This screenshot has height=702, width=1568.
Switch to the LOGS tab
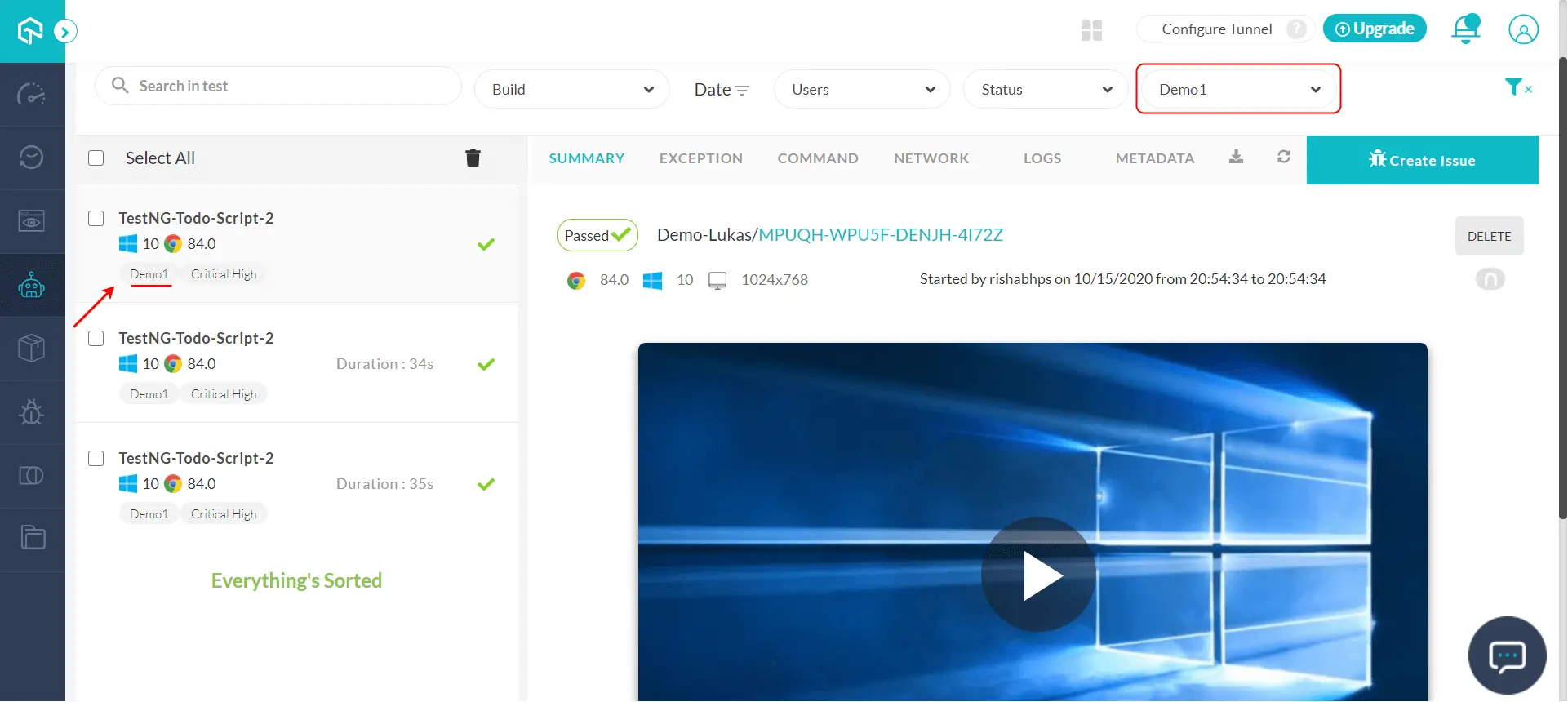[1042, 158]
